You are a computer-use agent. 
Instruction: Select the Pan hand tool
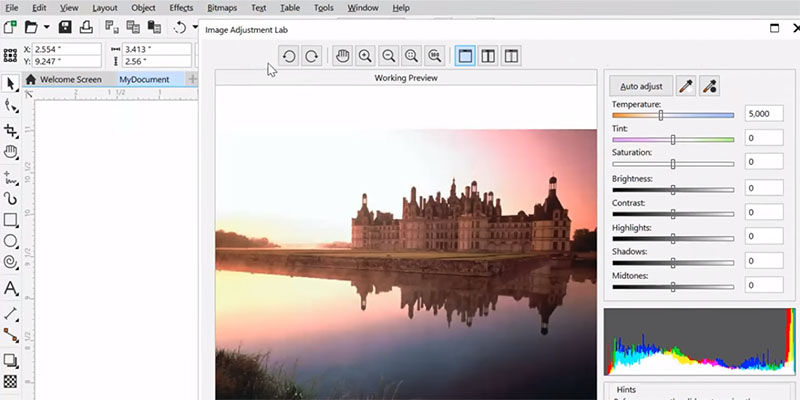(x=342, y=57)
